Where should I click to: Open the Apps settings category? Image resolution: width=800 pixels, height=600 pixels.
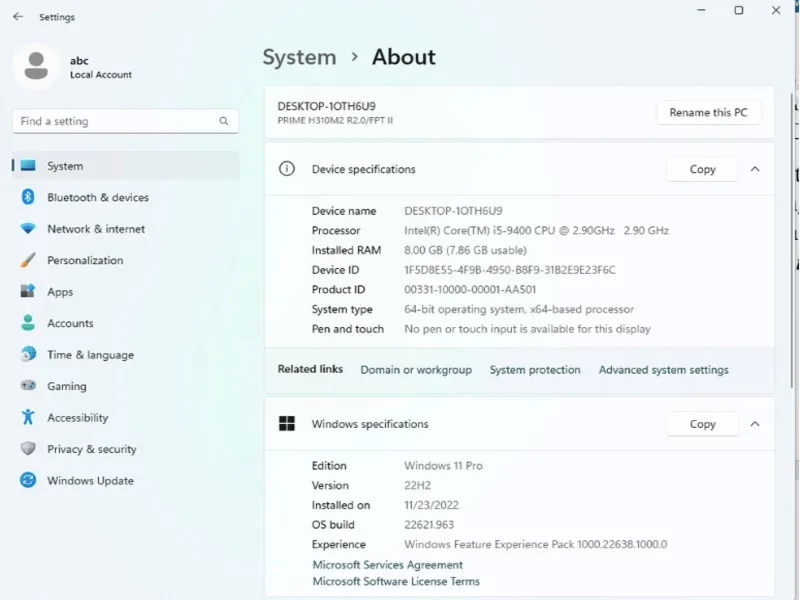(126, 291)
